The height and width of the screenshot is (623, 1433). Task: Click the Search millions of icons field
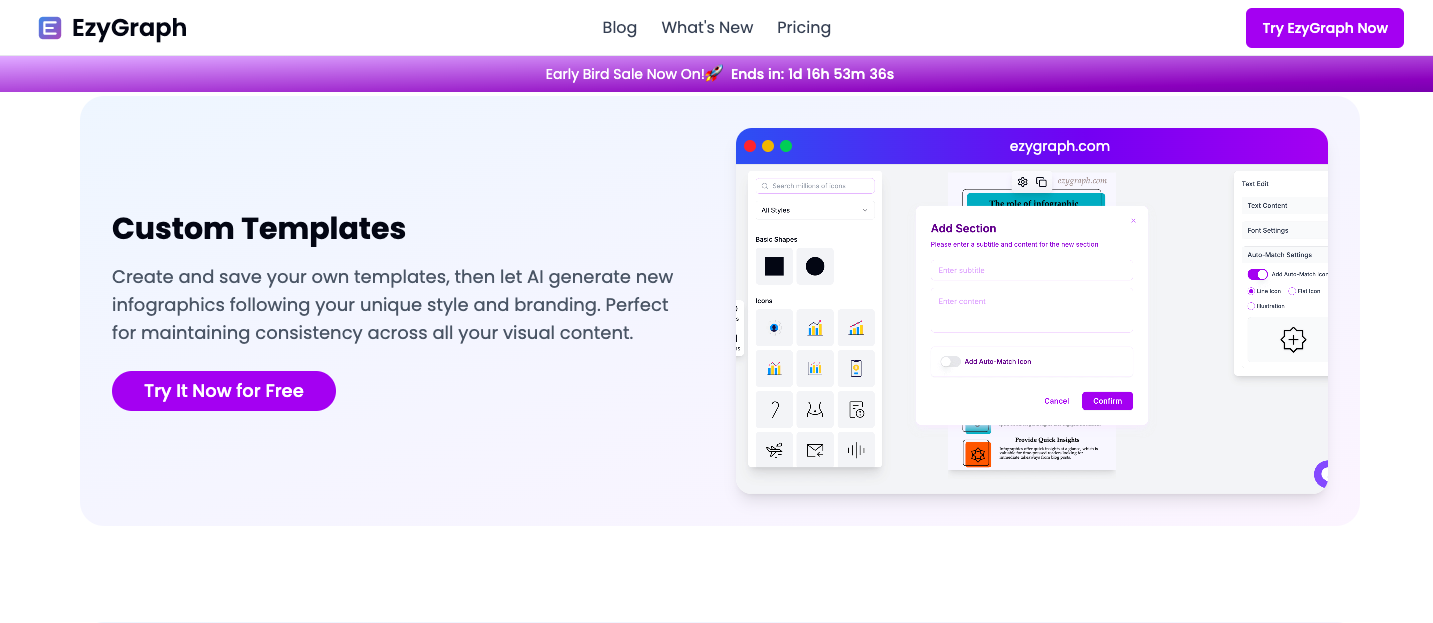pos(815,186)
